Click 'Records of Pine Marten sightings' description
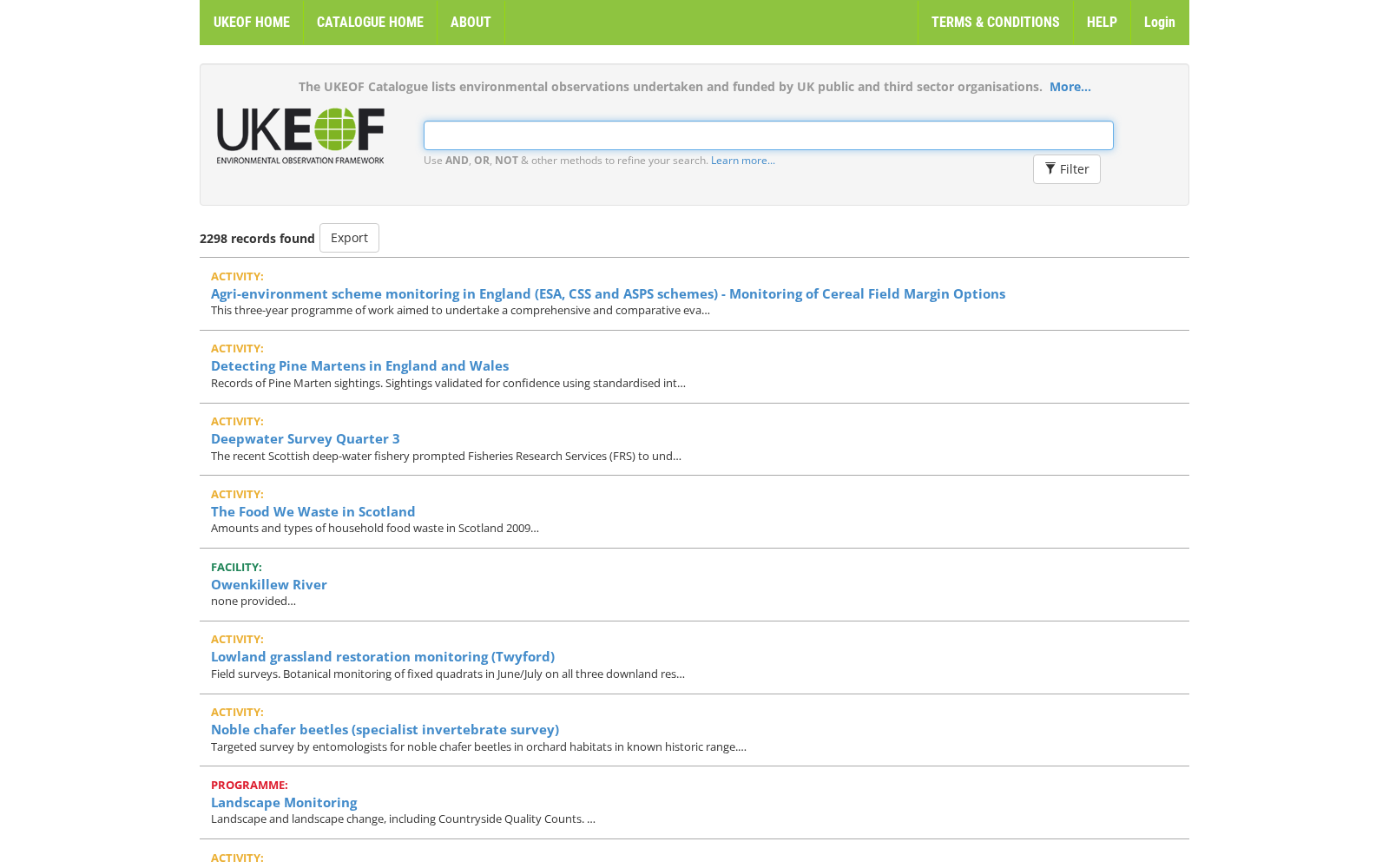The image size is (1389, 868). click(x=448, y=383)
